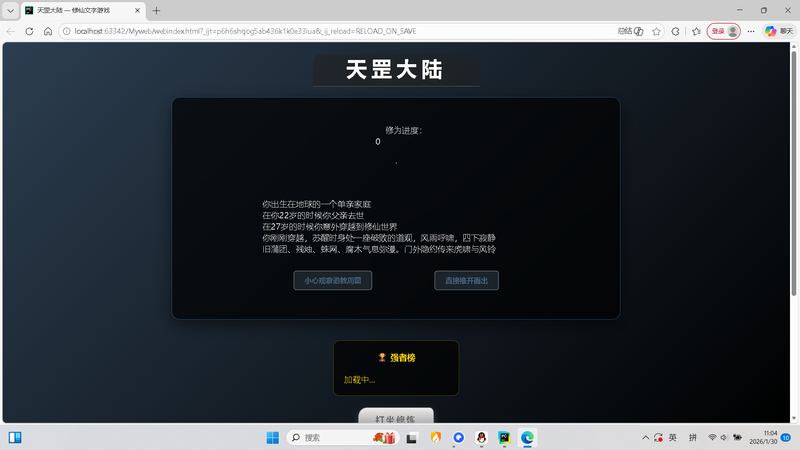Open the Wi-Fi network tray icon

point(712,437)
